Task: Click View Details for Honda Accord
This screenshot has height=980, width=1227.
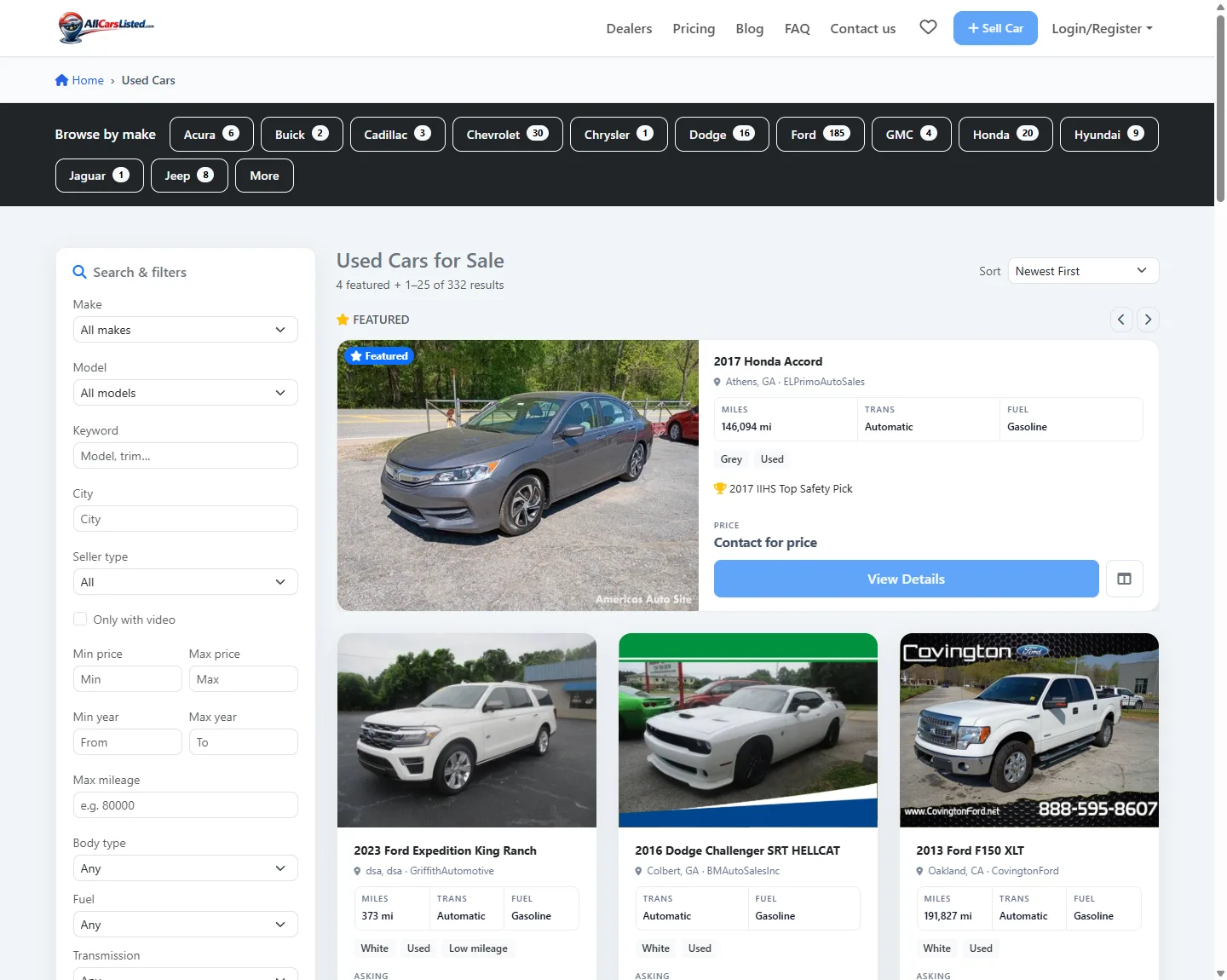Action: (x=907, y=579)
